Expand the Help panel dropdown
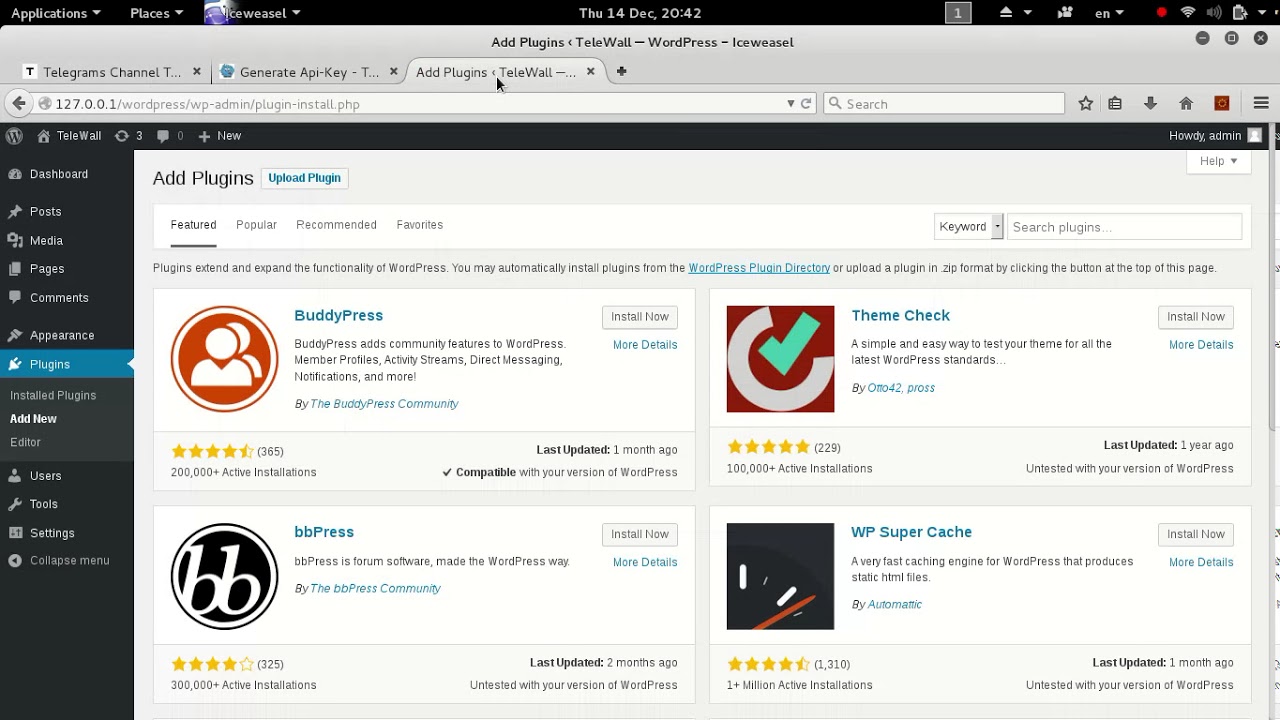This screenshot has height=720, width=1280. (x=1219, y=161)
